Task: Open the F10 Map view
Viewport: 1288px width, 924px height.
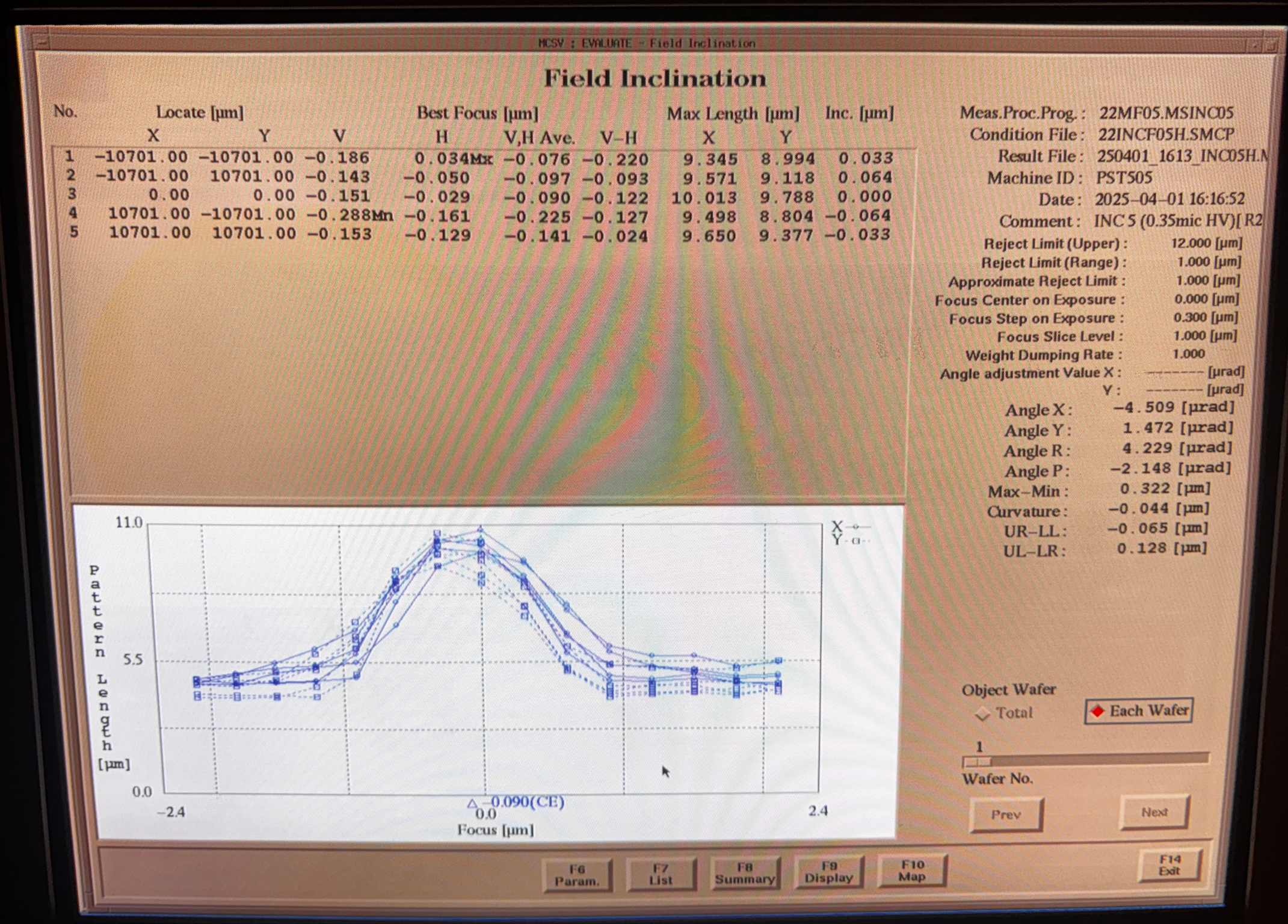Action: pos(912,870)
